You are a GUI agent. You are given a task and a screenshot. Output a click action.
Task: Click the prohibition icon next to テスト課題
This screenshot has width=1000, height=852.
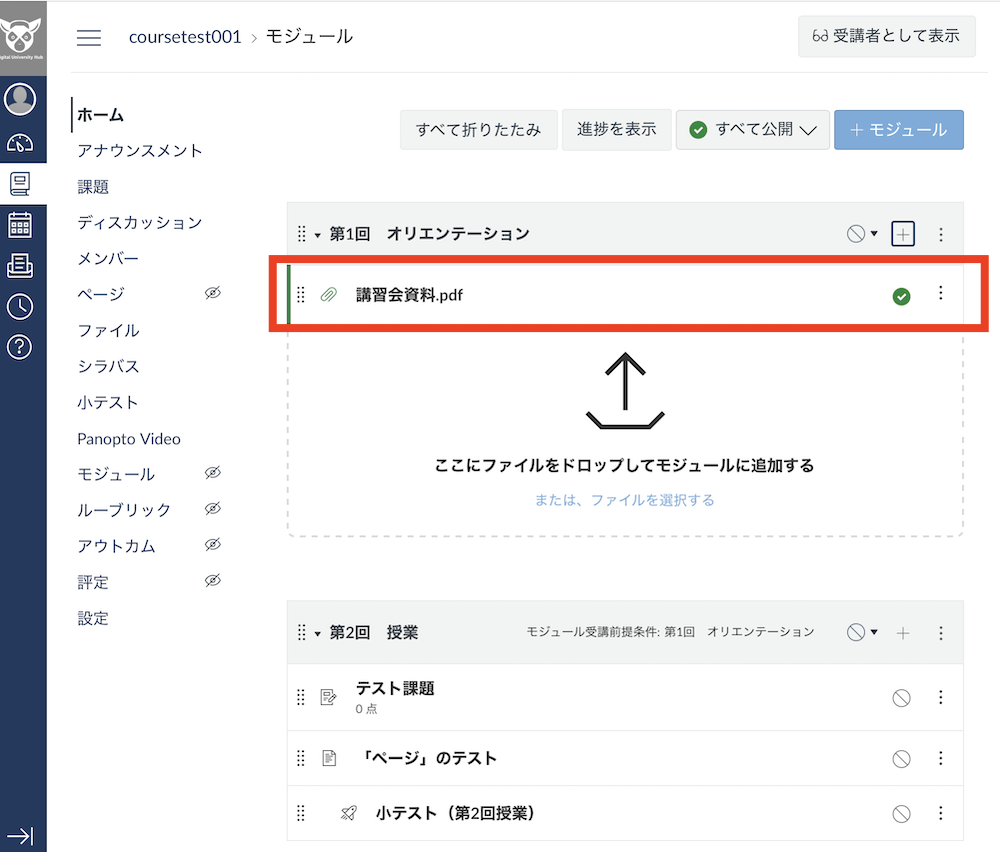903,697
